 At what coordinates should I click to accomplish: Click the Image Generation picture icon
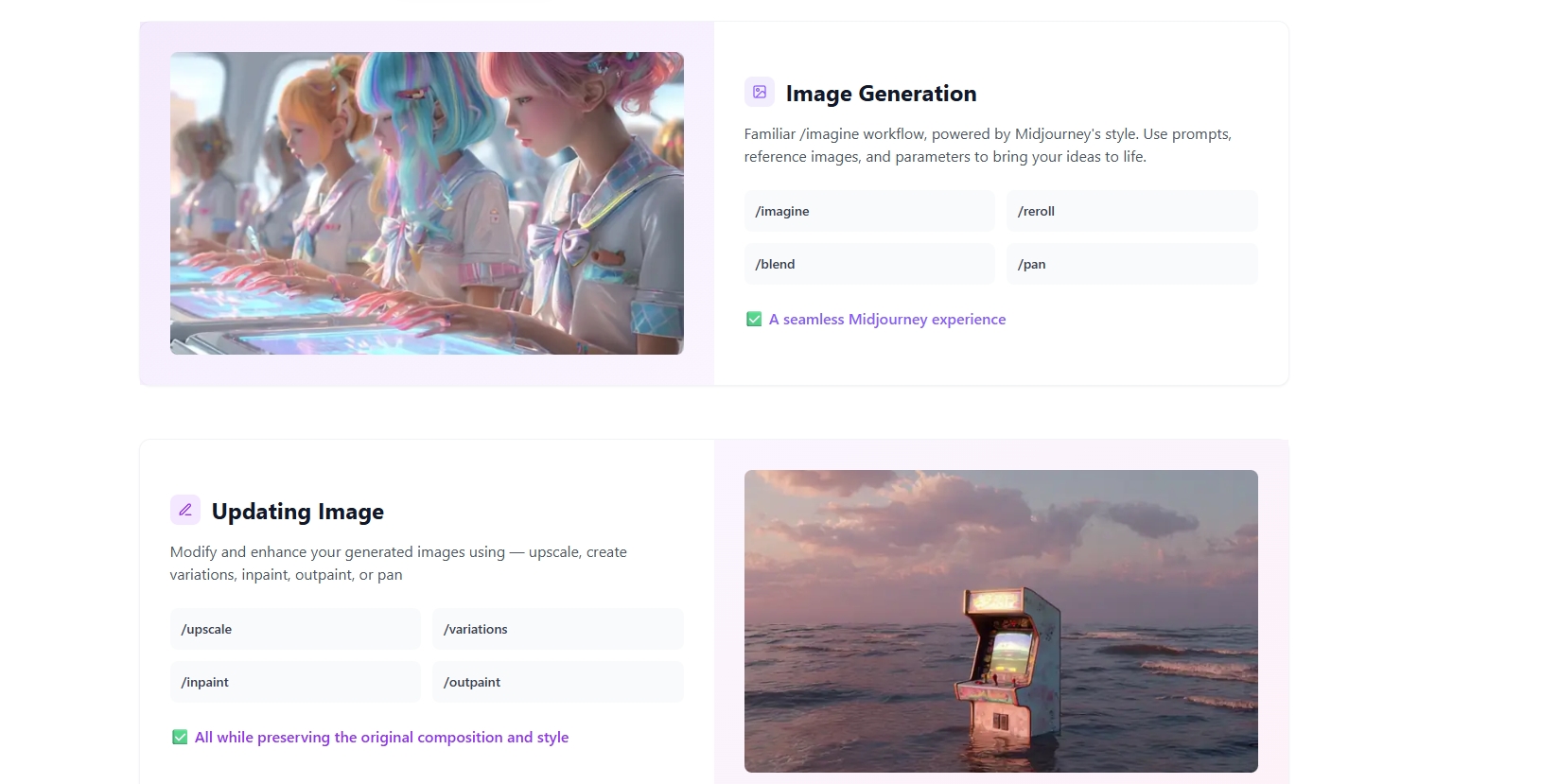[x=759, y=92]
